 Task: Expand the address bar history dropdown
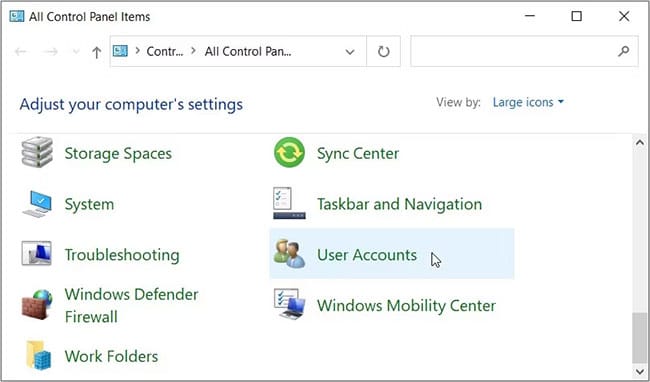pyautogui.click(x=350, y=52)
